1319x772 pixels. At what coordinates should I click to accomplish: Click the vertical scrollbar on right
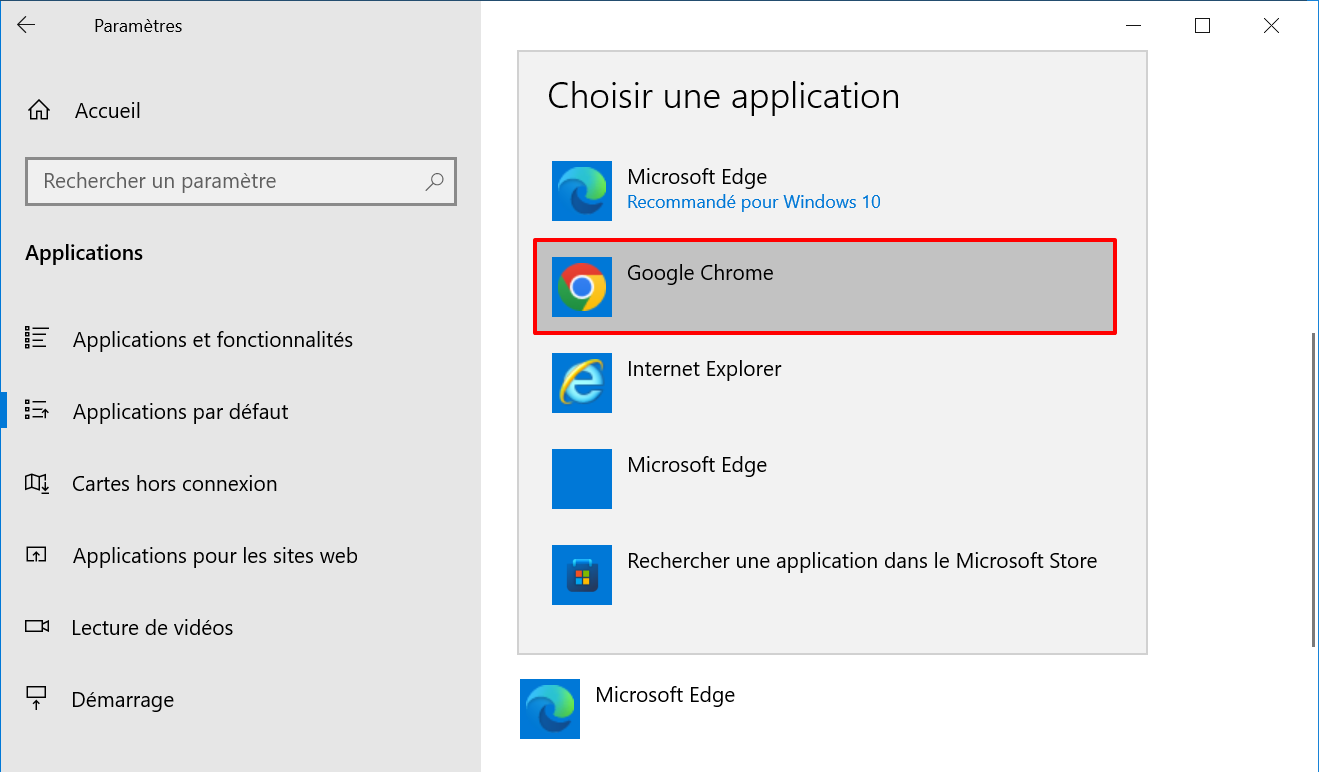pyautogui.click(x=1314, y=490)
